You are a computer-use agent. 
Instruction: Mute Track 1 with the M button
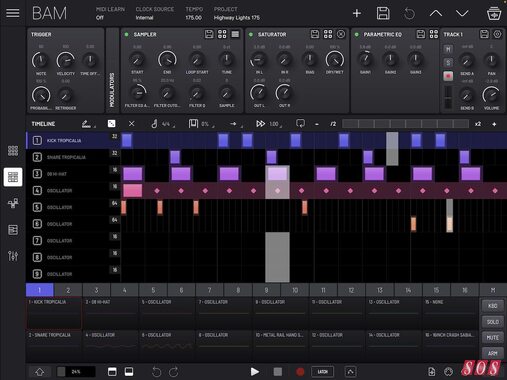[448, 49]
